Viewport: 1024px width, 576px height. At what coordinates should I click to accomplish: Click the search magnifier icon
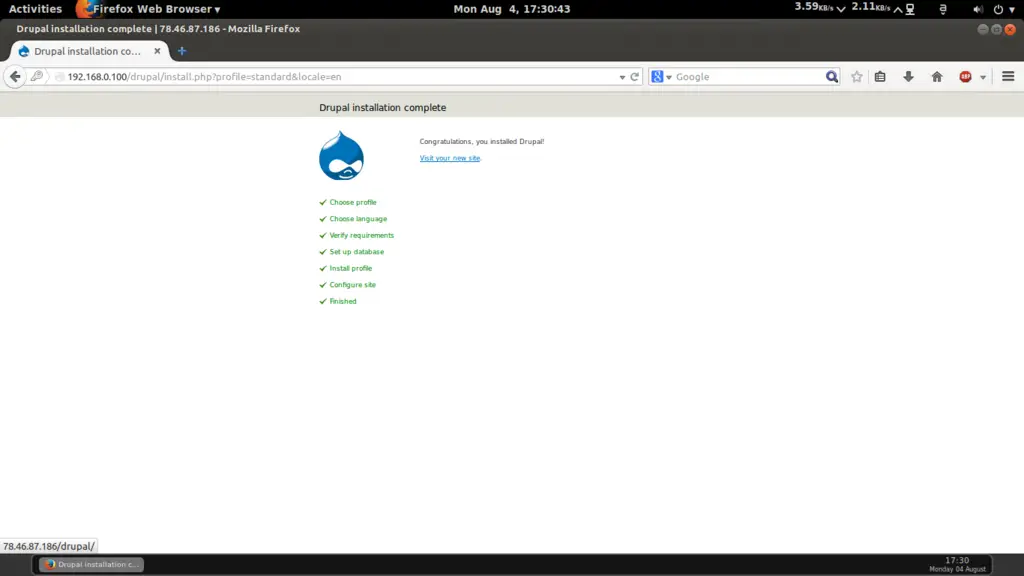[831, 76]
